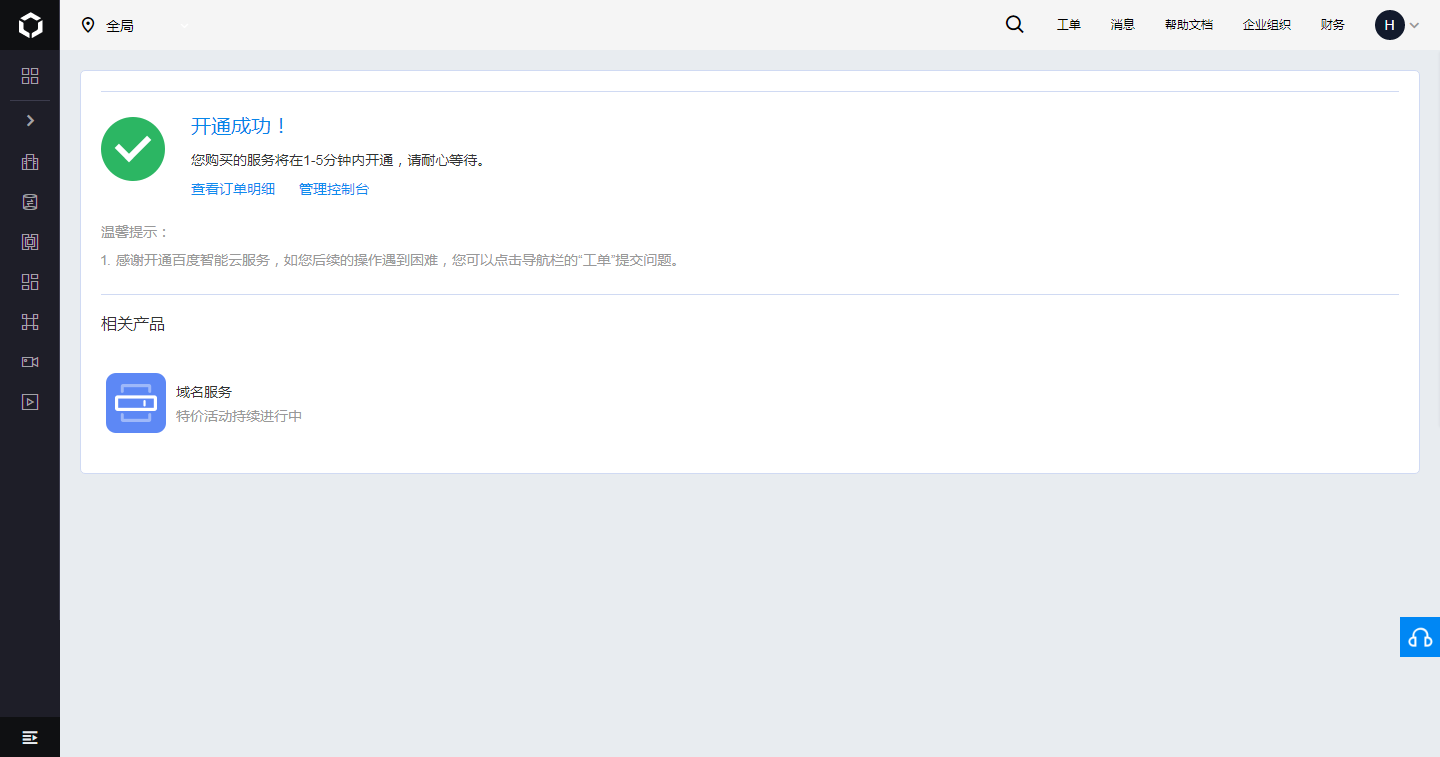Open the 域名服务 product title
Screen dimensions: 1440x757
point(204,392)
